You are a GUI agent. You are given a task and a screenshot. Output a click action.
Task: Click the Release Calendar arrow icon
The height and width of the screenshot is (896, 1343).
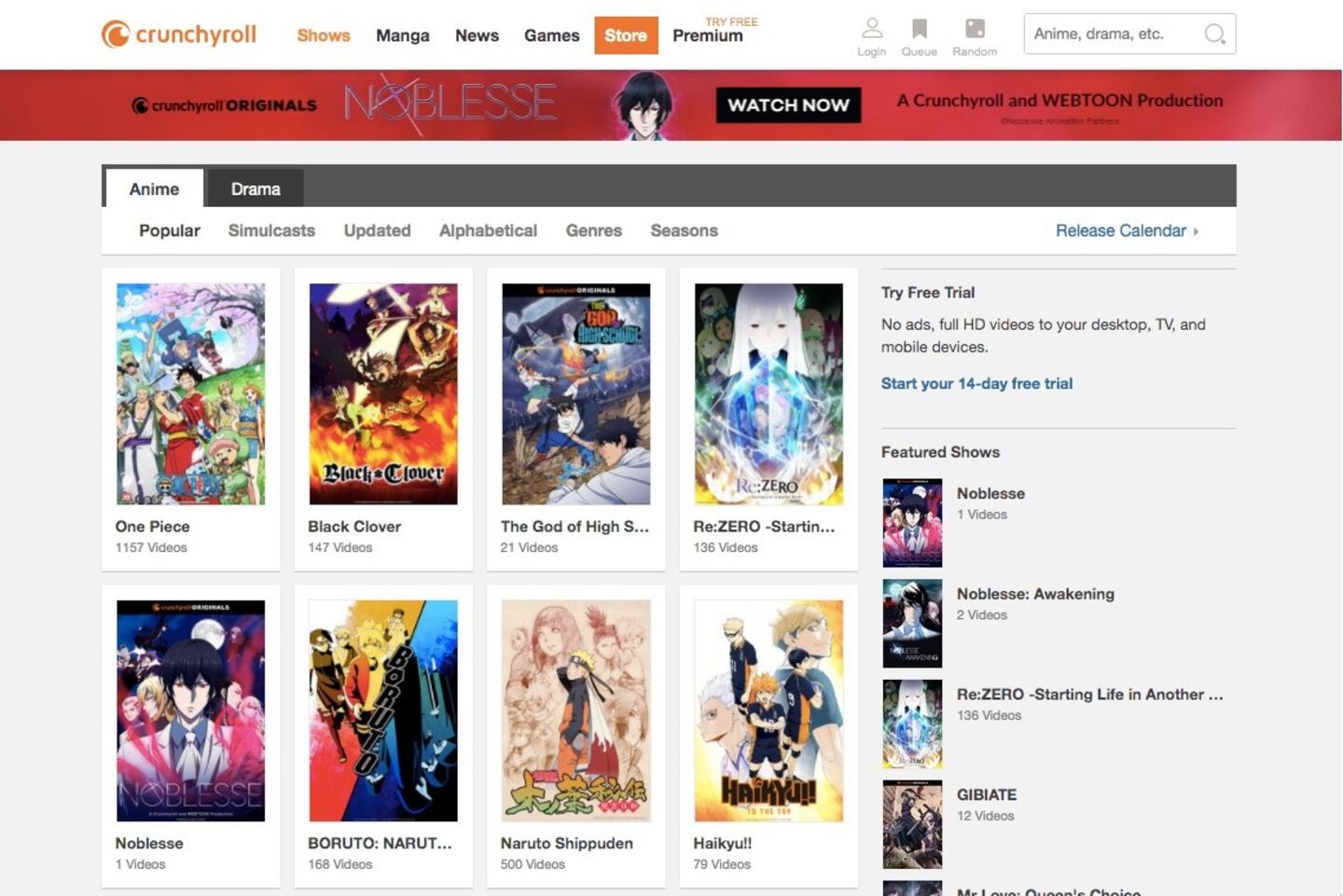(x=1196, y=231)
